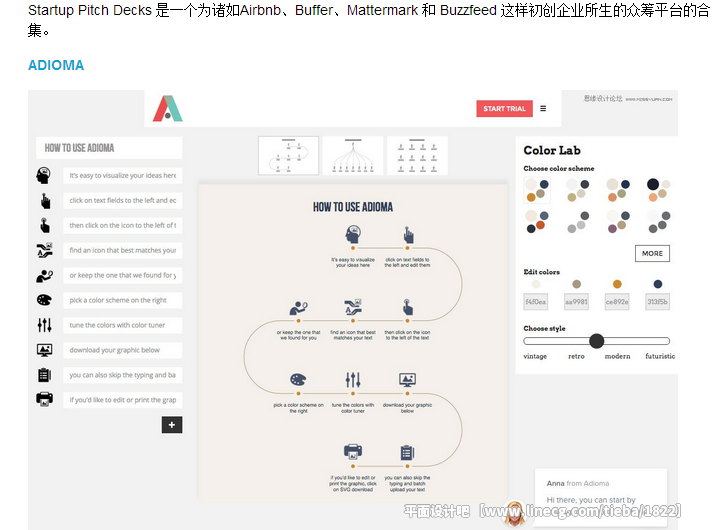This screenshot has height=530, width=722.
Task: Click the printer icon in the infographic
Action: click(x=353, y=452)
